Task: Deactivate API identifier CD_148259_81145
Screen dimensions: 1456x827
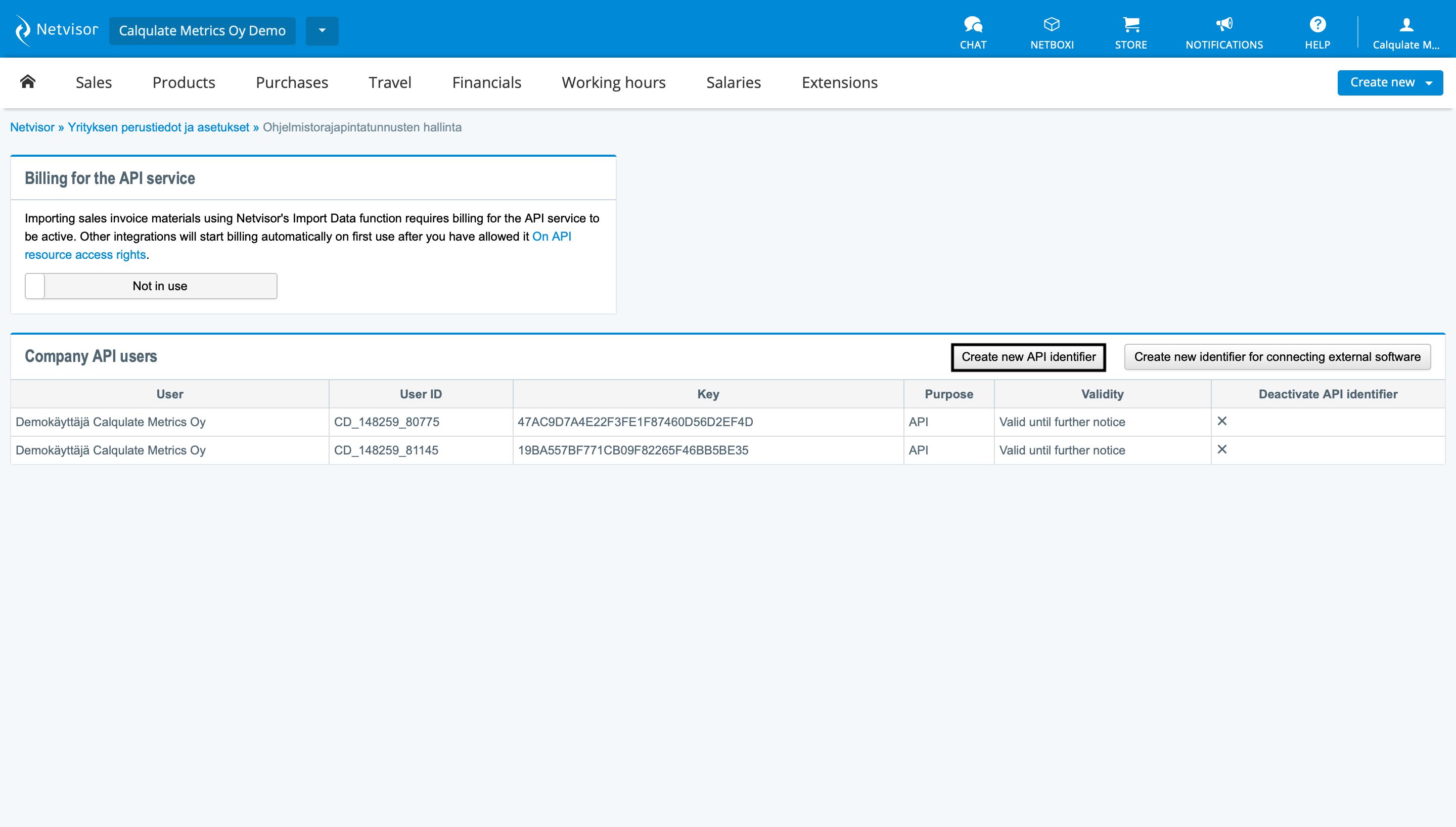Action: click(x=1222, y=450)
